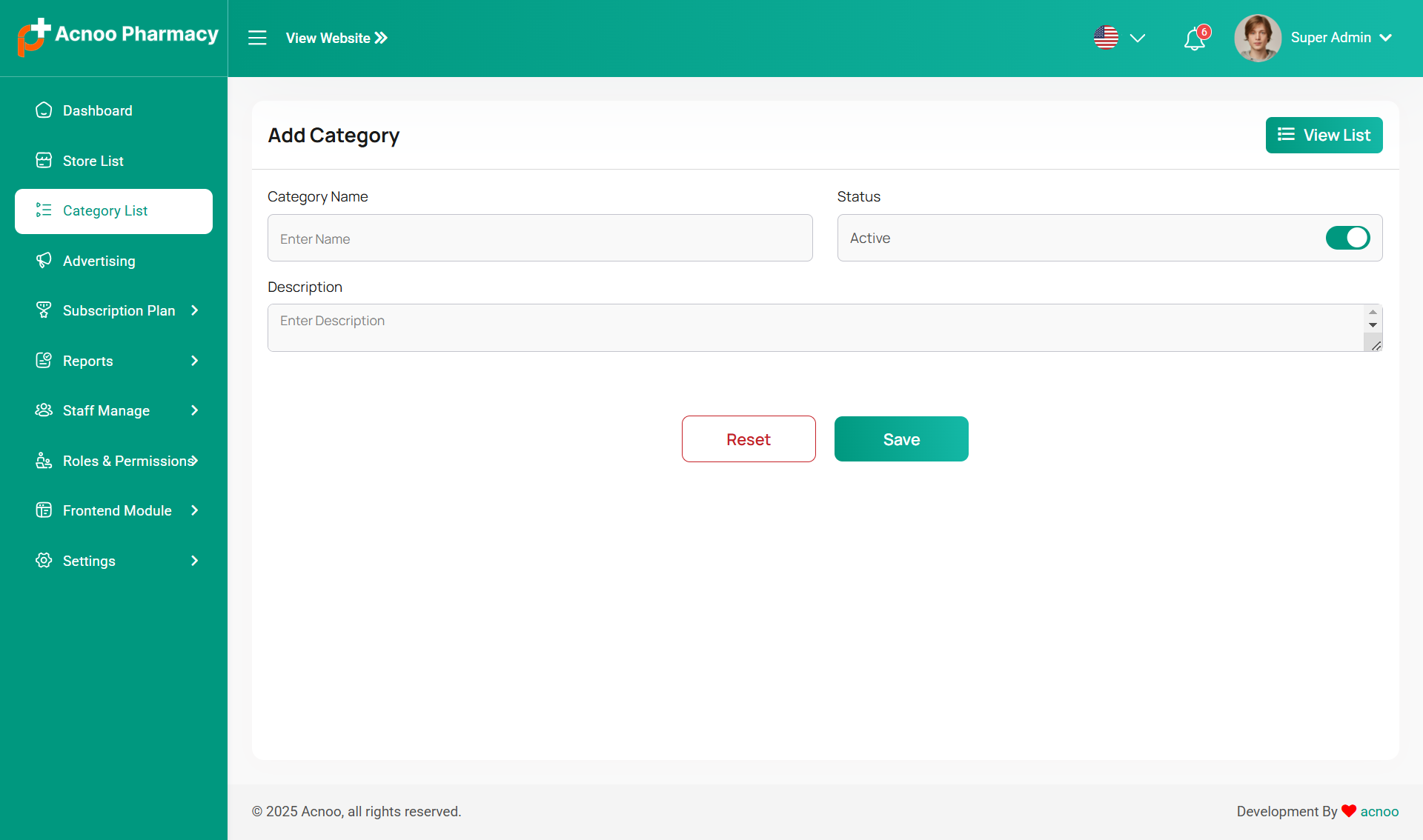Click the Super Admin avatar picture
The width and height of the screenshot is (1423, 840).
(1258, 38)
